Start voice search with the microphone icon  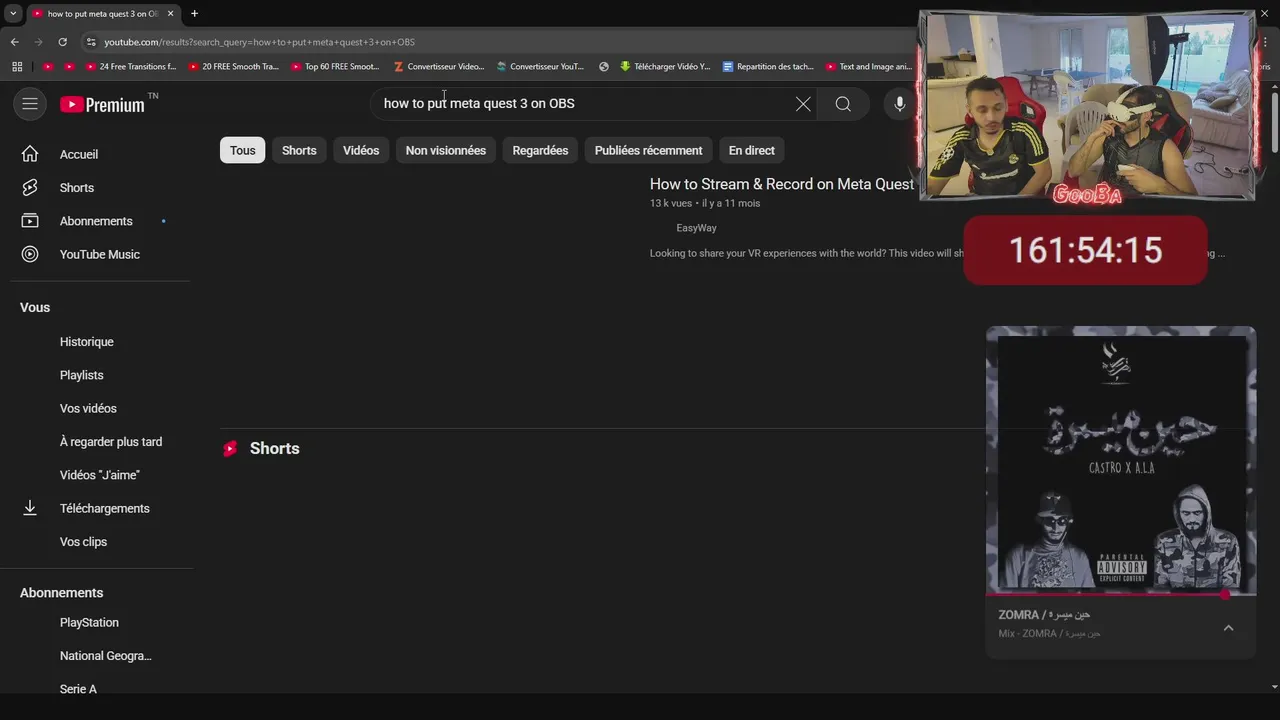899,104
